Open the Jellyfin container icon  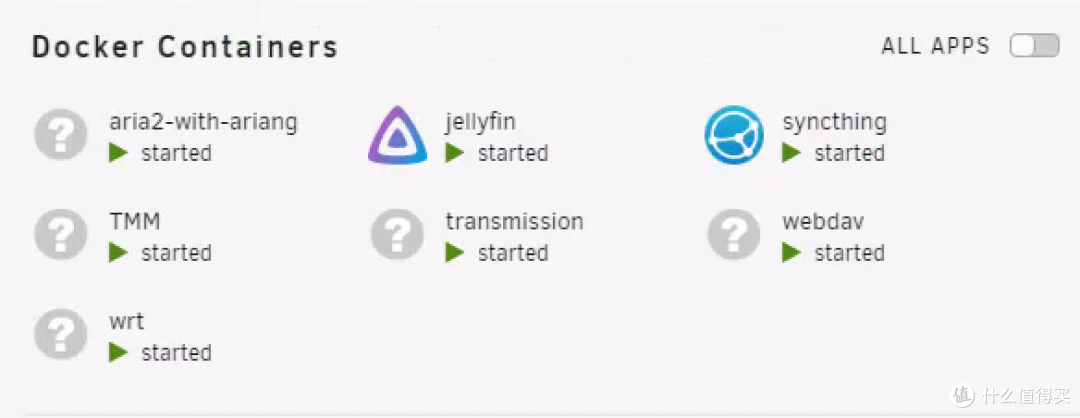click(397, 135)
